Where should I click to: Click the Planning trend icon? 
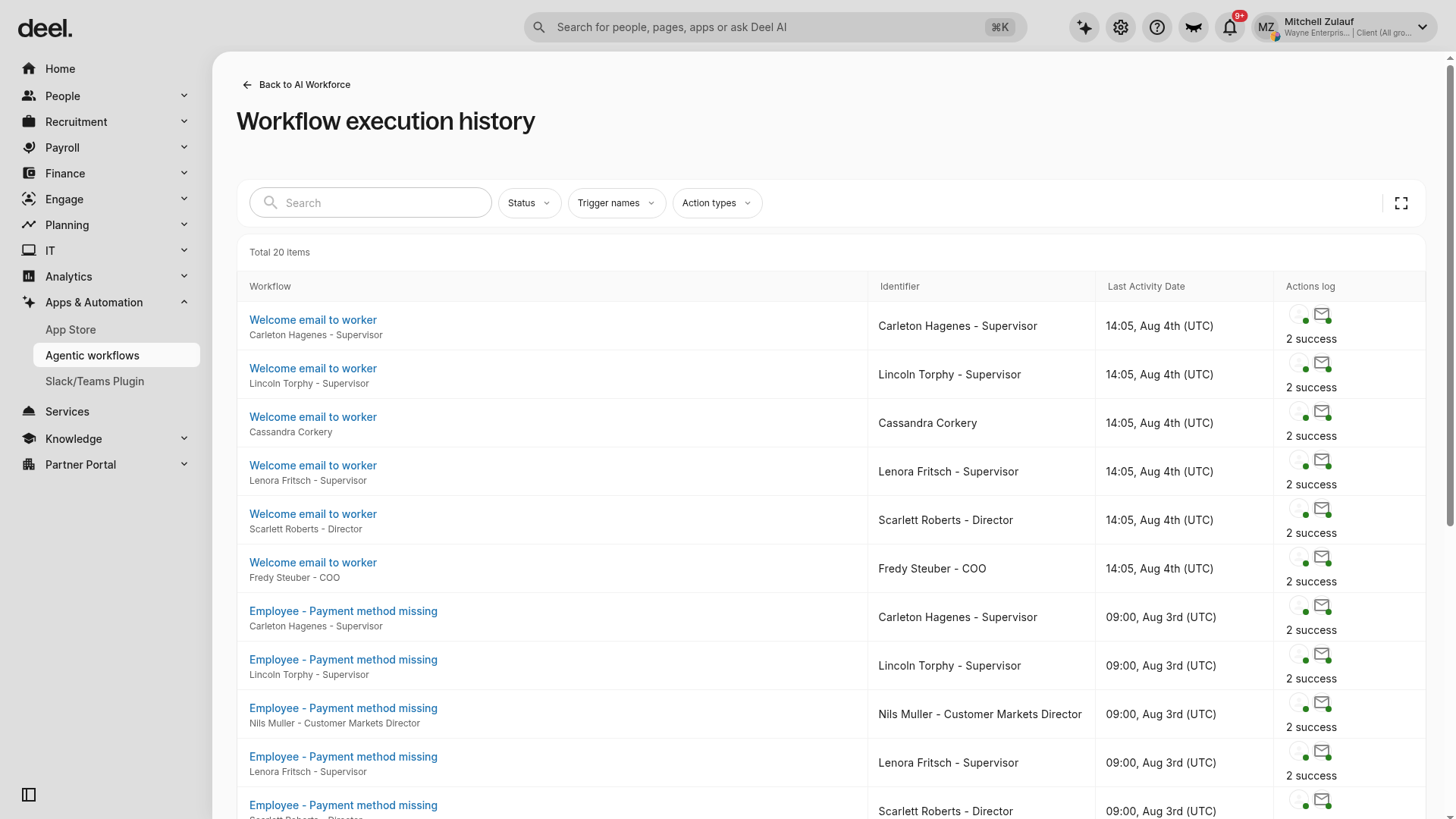point(29,225)
